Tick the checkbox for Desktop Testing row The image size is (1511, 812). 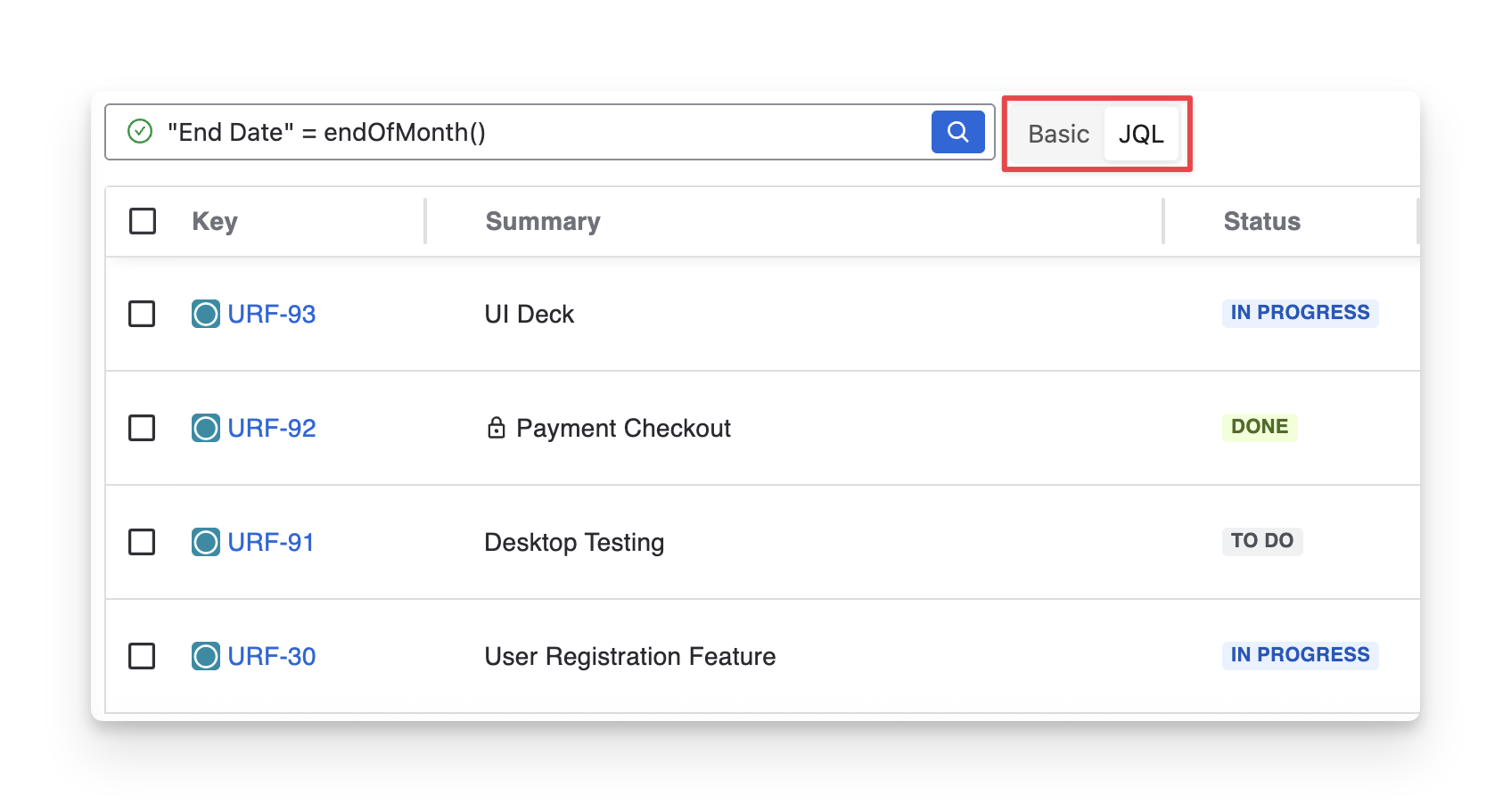pyautogui.click(x=142, y=542)
